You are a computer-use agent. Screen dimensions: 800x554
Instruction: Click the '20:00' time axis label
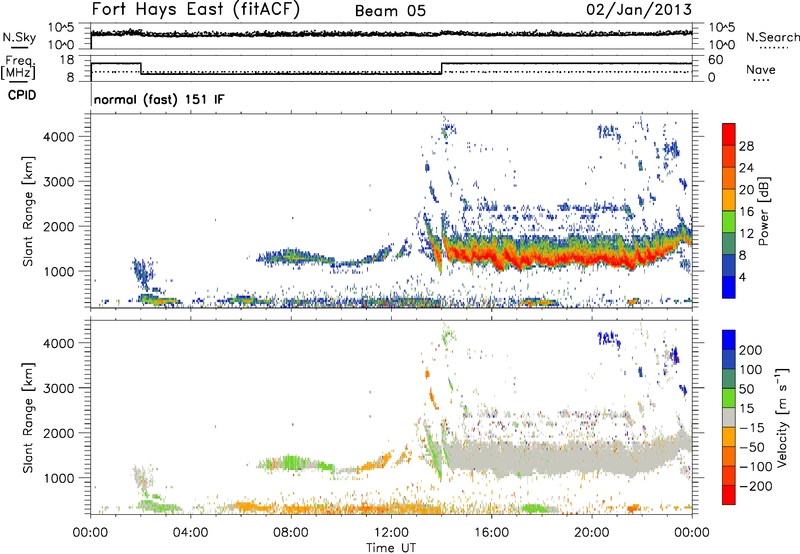click(x=591, y=533)
